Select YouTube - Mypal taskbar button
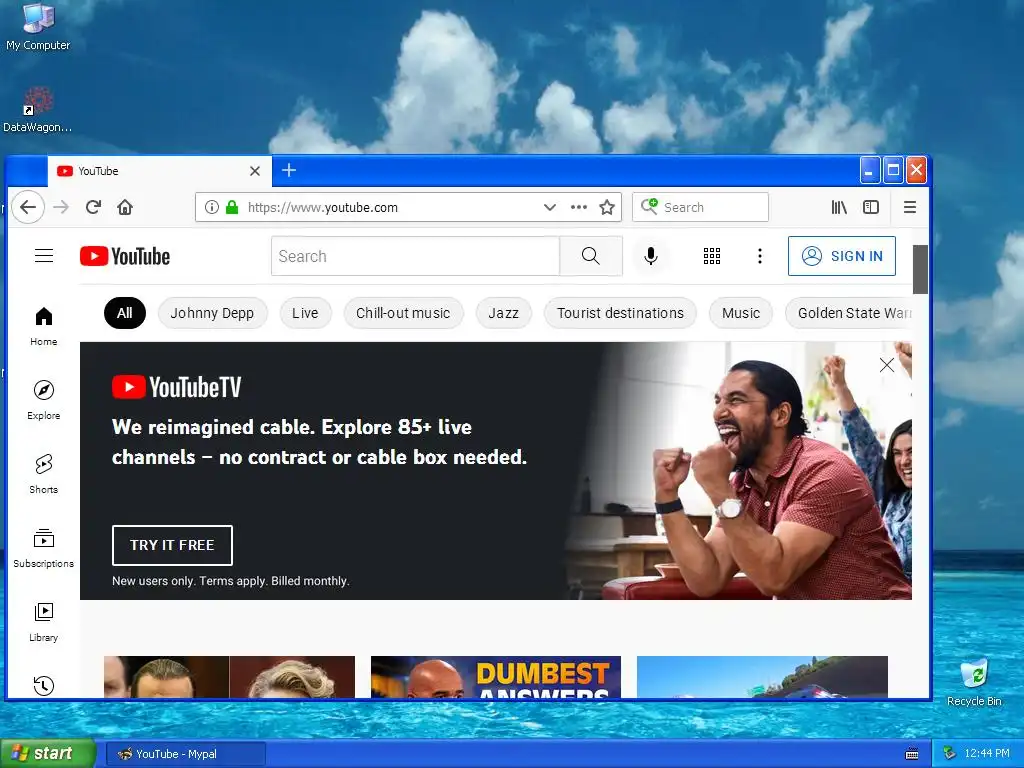1024x768 pixels. coord(185,754)
